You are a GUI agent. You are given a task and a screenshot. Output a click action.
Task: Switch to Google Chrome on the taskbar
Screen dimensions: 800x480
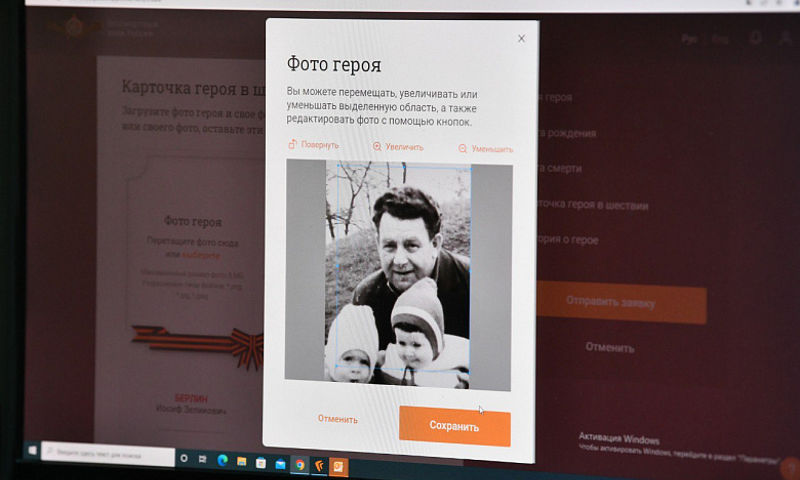(299, 465)
